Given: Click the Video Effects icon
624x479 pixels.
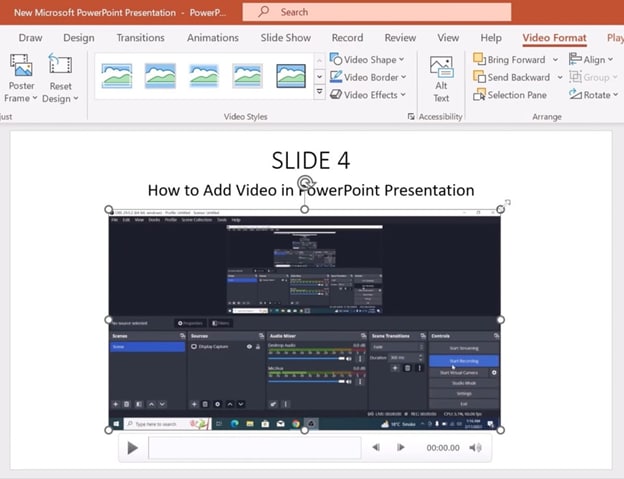Looking at the screenshot, I should pos(336,94).
